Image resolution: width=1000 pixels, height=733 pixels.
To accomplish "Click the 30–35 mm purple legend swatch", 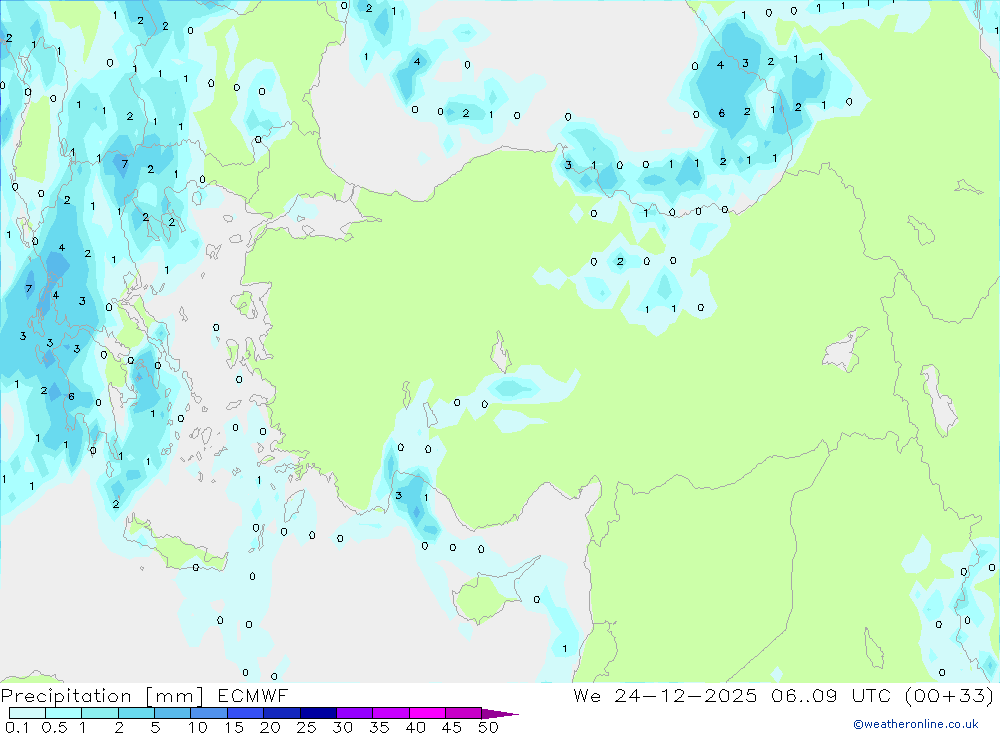I will click(x=355, y=713).
